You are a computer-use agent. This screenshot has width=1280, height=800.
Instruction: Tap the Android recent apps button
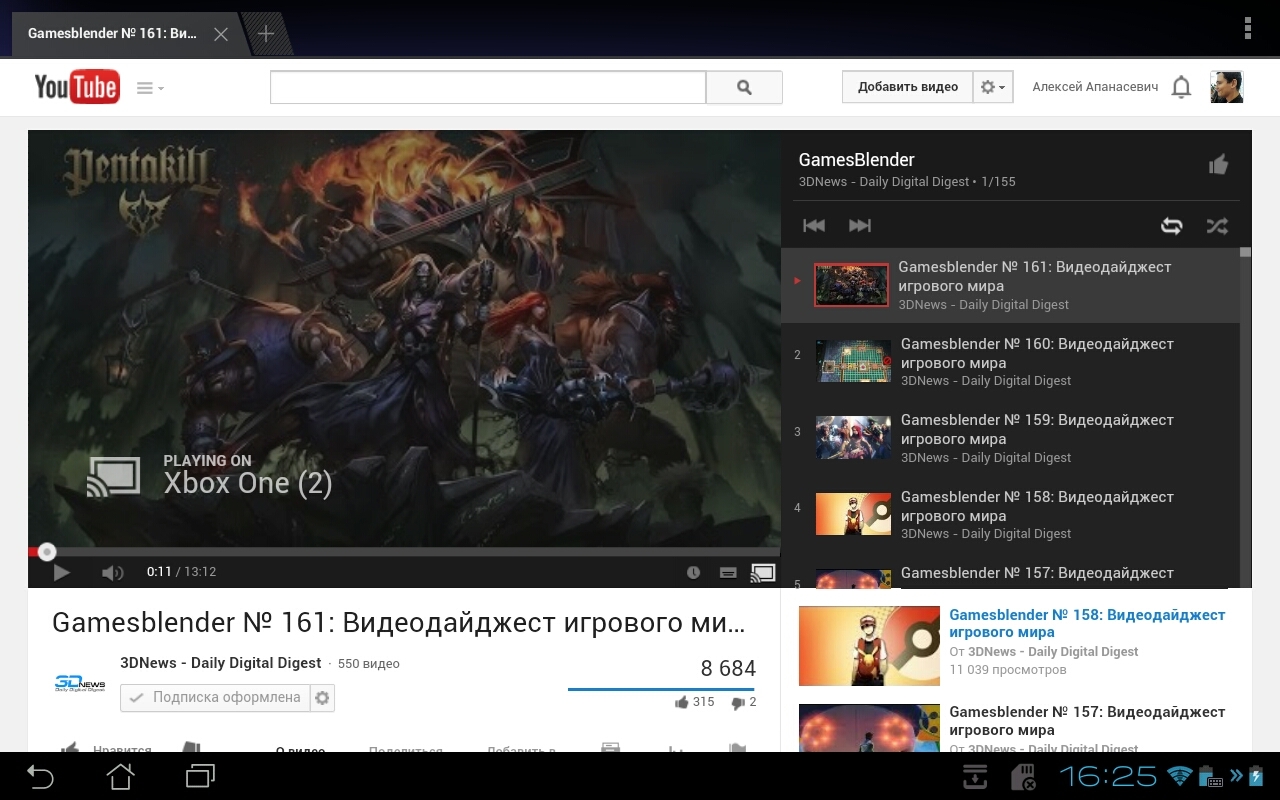point(201,776)
